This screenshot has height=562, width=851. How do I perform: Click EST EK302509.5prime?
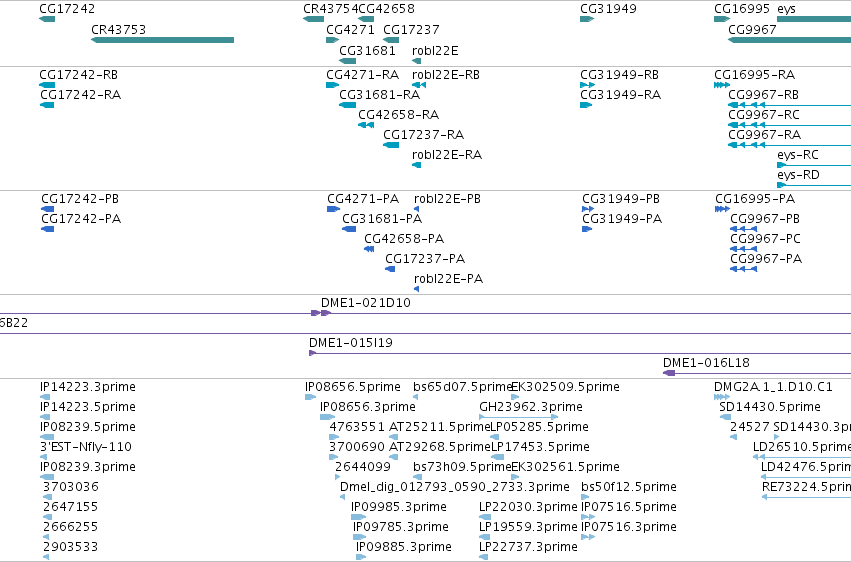coord(566,387)
